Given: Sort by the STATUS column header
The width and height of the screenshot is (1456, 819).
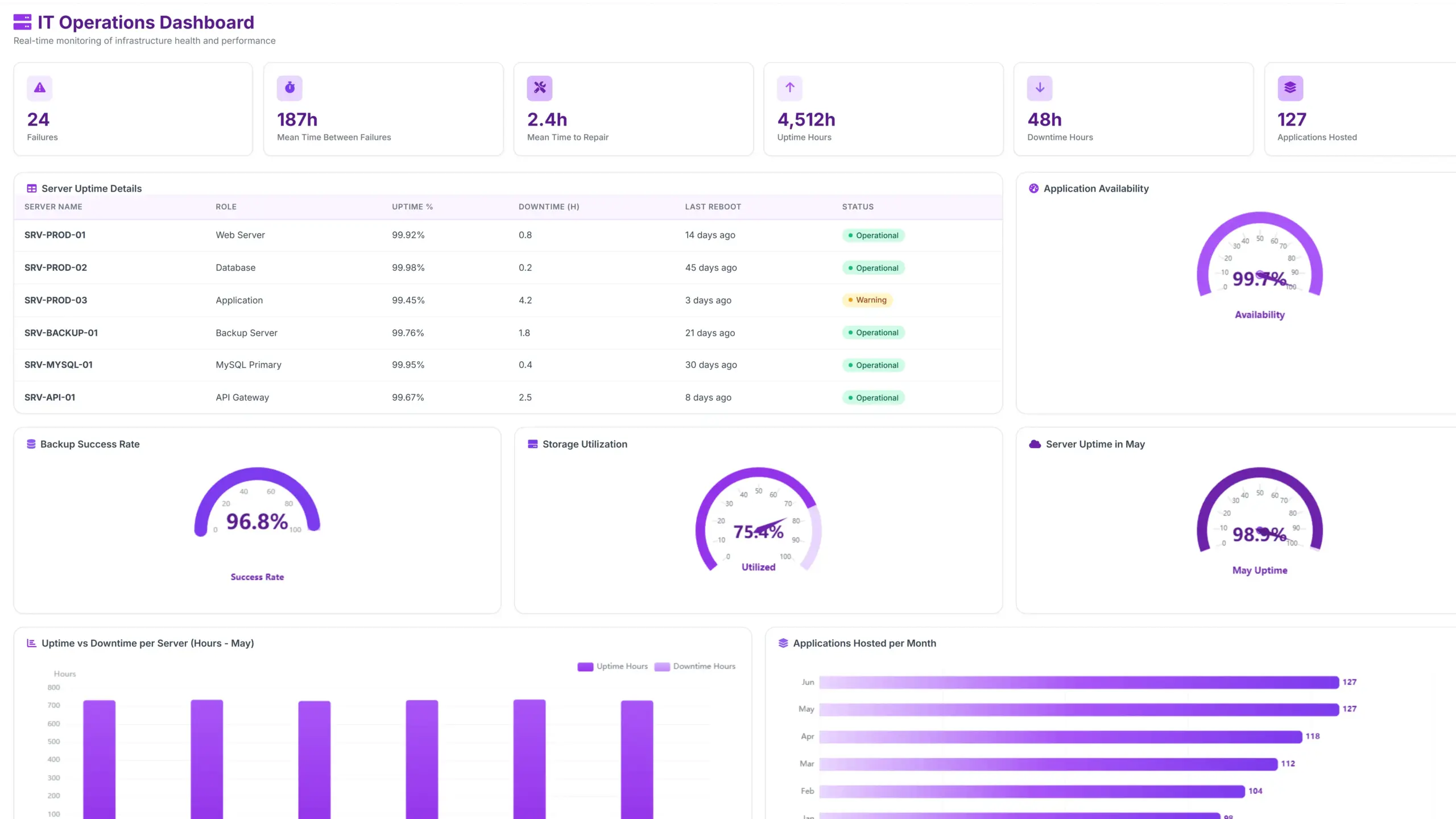Looking at the screenshot, I should click(x=858, y=207).
